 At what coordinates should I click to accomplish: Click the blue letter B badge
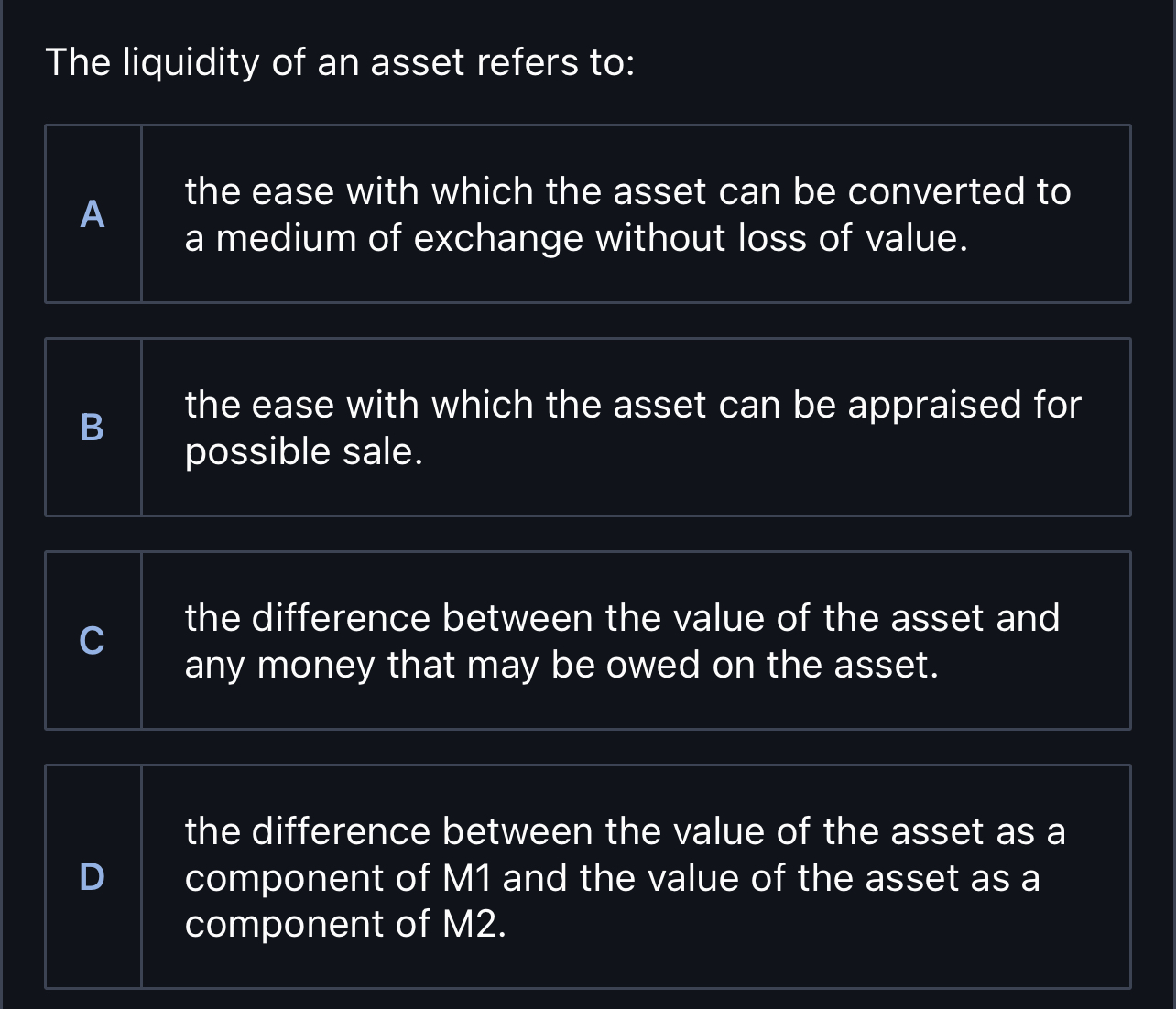coord(92,427)
